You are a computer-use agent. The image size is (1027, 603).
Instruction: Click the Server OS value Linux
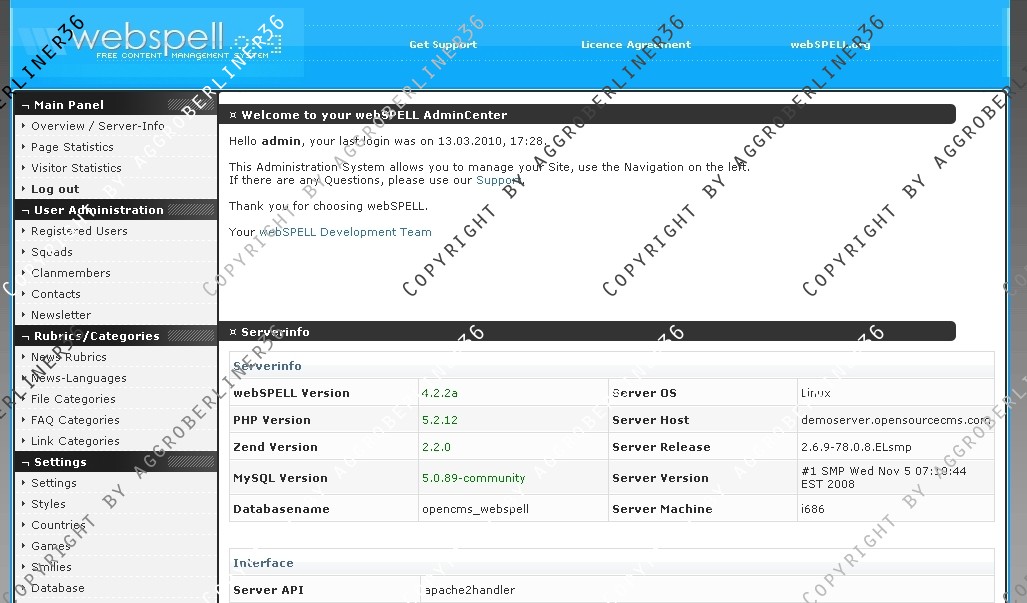pyautogui.click(x=815, y=393)
